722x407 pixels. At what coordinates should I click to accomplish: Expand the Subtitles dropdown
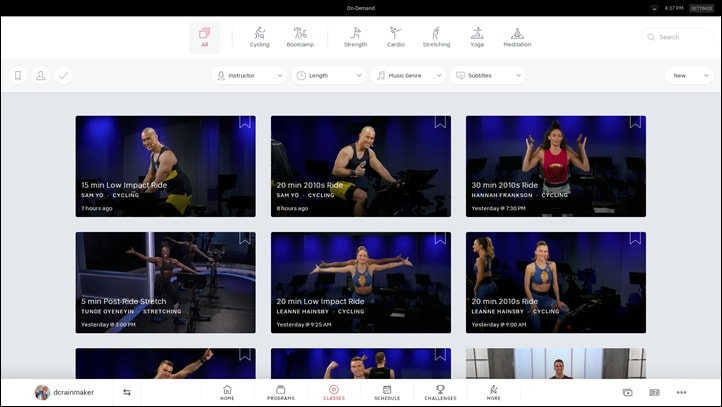point(488,76)
